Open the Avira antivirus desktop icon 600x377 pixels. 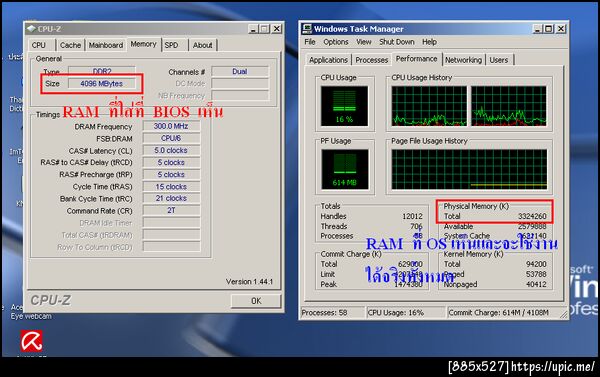pyautogui.click(x=31, y=341)
